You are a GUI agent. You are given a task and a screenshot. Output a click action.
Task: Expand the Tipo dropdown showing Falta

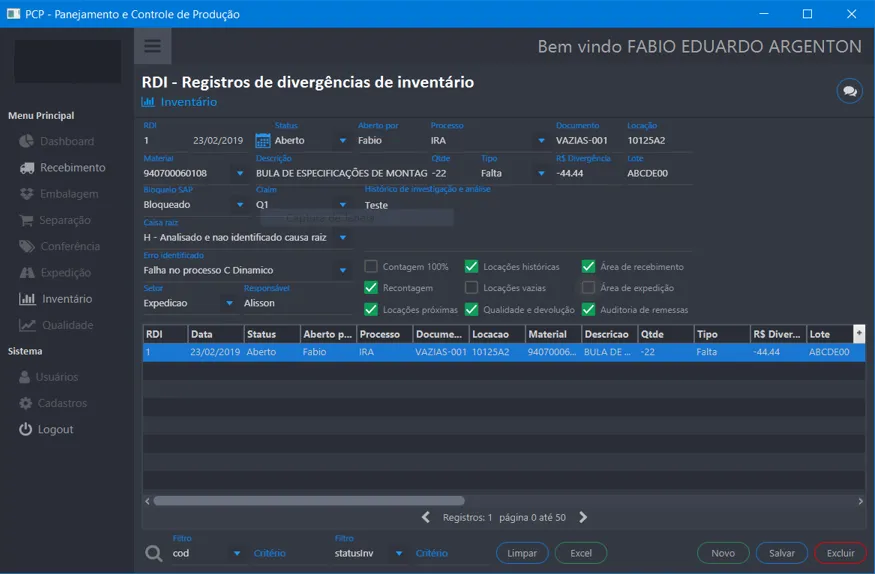(541, 173)
